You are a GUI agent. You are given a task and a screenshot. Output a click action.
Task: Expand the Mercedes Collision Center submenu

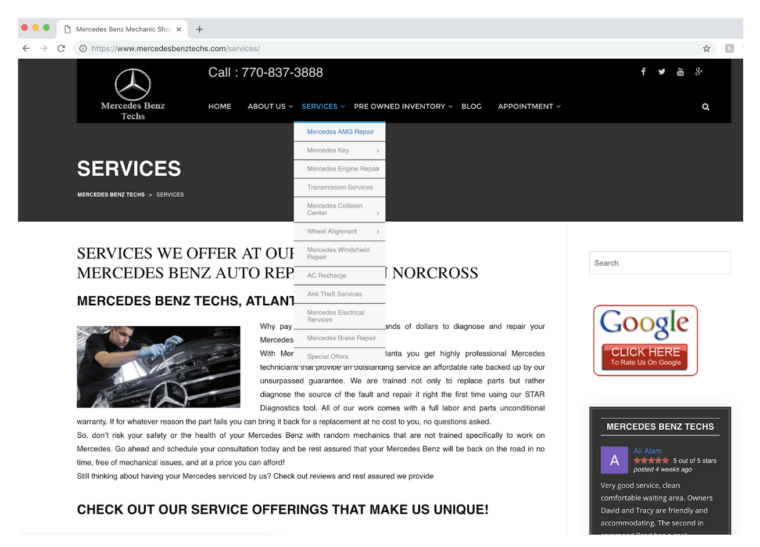tap(340, 209)
